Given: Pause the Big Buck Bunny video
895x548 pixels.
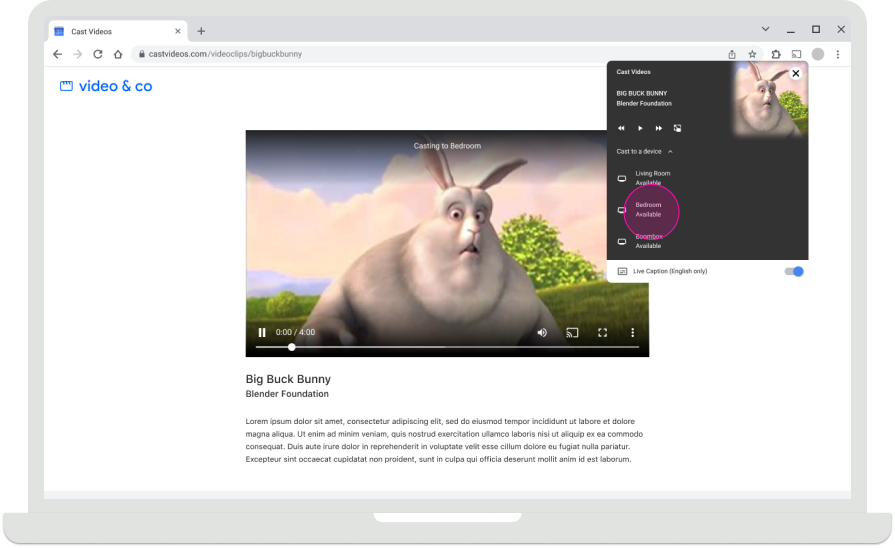Looking at the screenshot, I should pos(262,333).
